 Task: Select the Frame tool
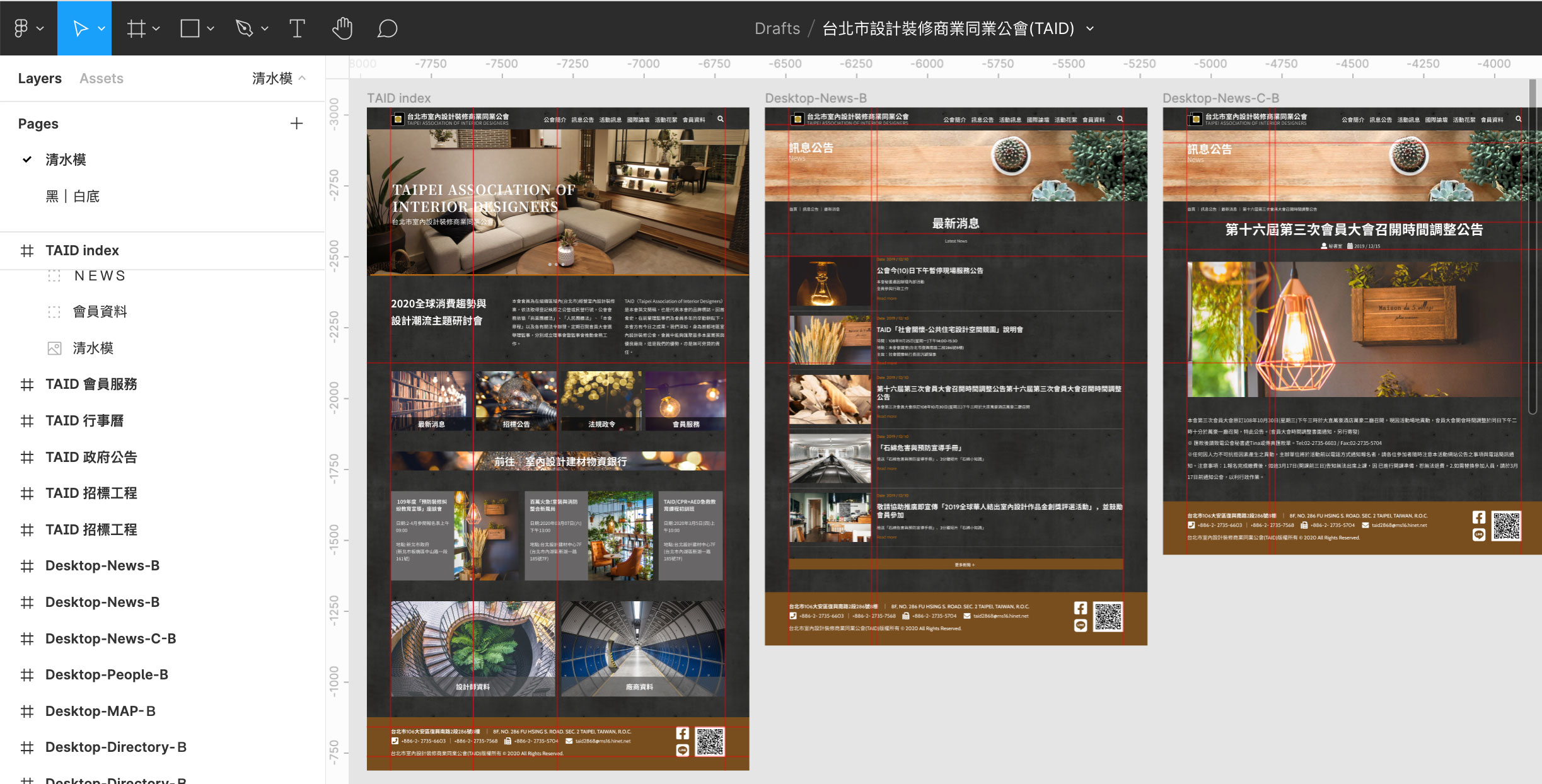pos(136,28)
